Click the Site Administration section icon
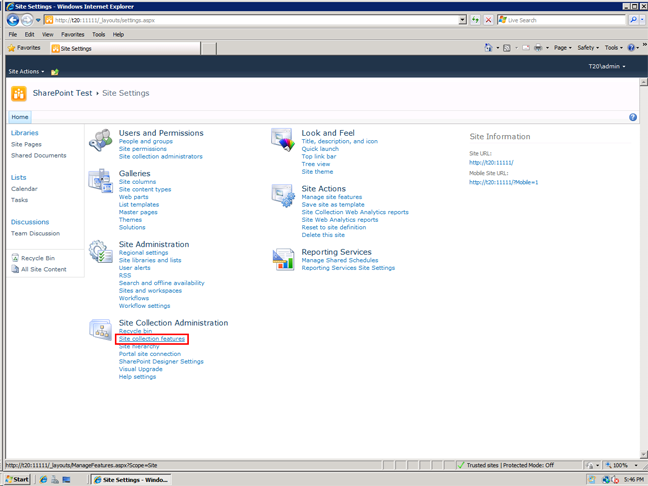Screen dimensions: 648x486 (100, 252)
